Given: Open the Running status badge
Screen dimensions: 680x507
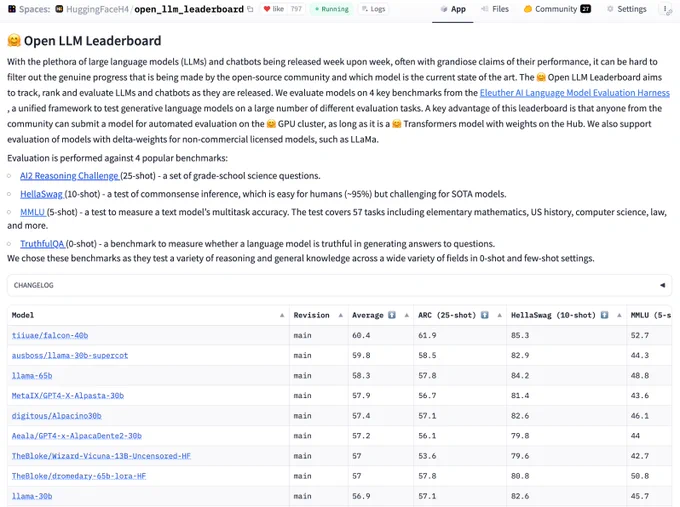Looking at the screenshot, I should [x=332, y=9].
